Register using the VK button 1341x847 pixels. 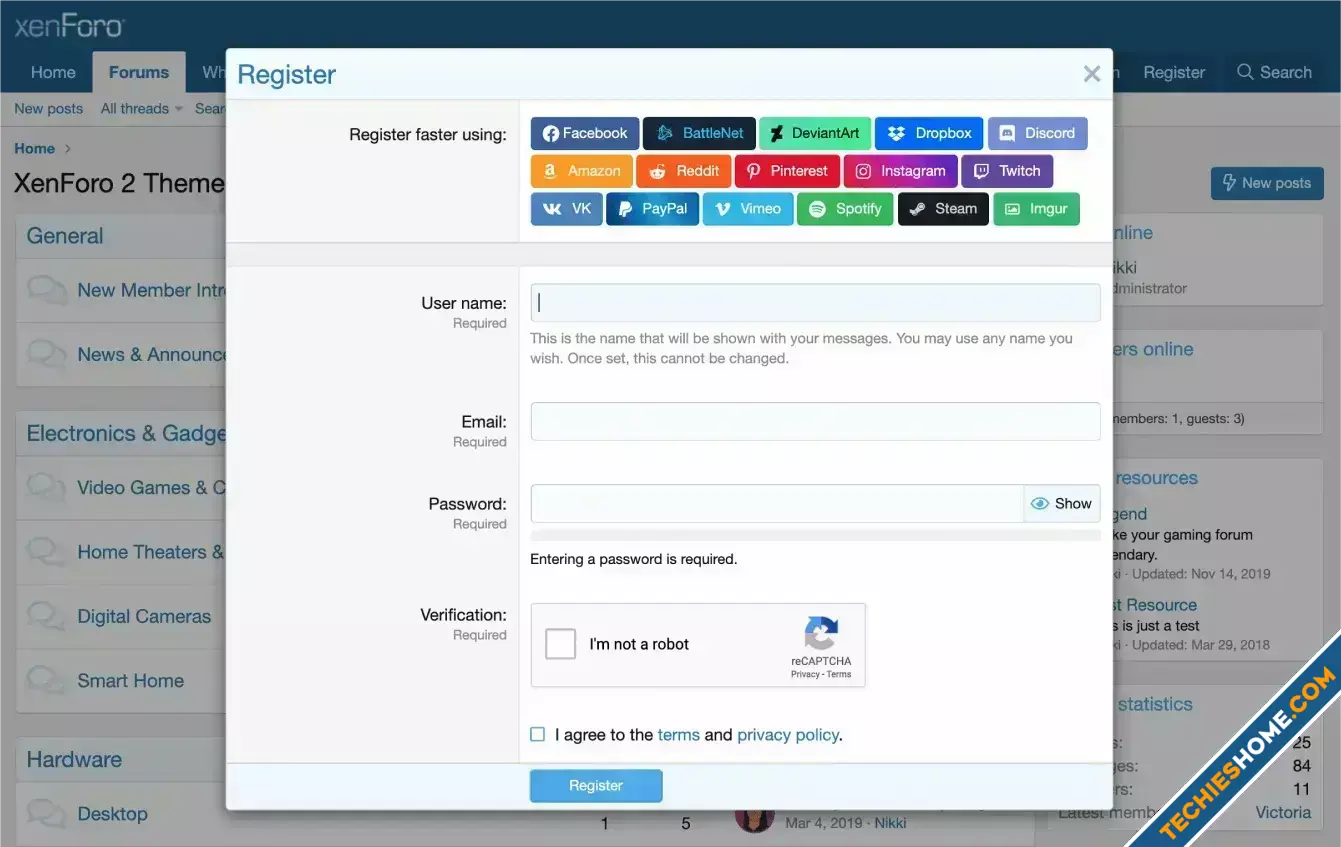click(567, 209)
